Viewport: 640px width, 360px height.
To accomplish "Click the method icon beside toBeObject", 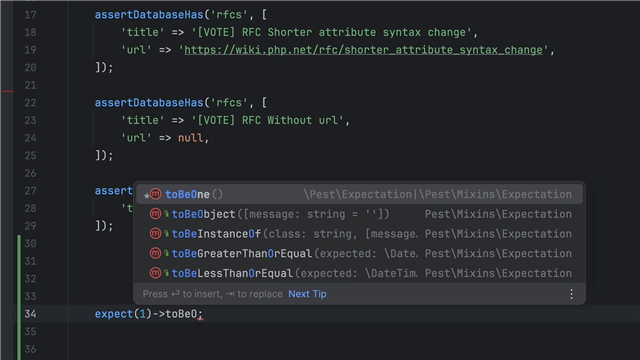I will (156, 213).
